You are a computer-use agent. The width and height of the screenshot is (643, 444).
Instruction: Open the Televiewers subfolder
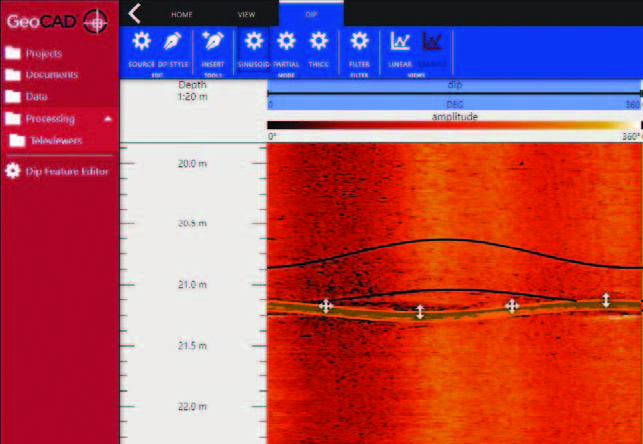pos(55,141)
